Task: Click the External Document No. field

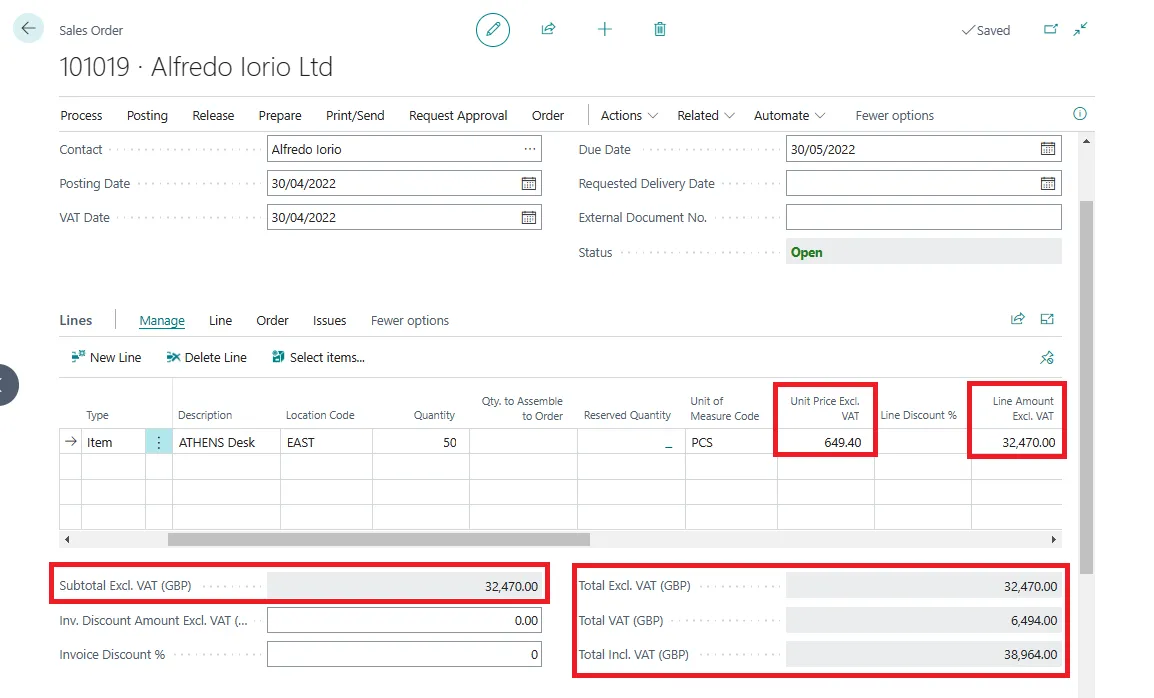Action: click(x=923, y=217)
